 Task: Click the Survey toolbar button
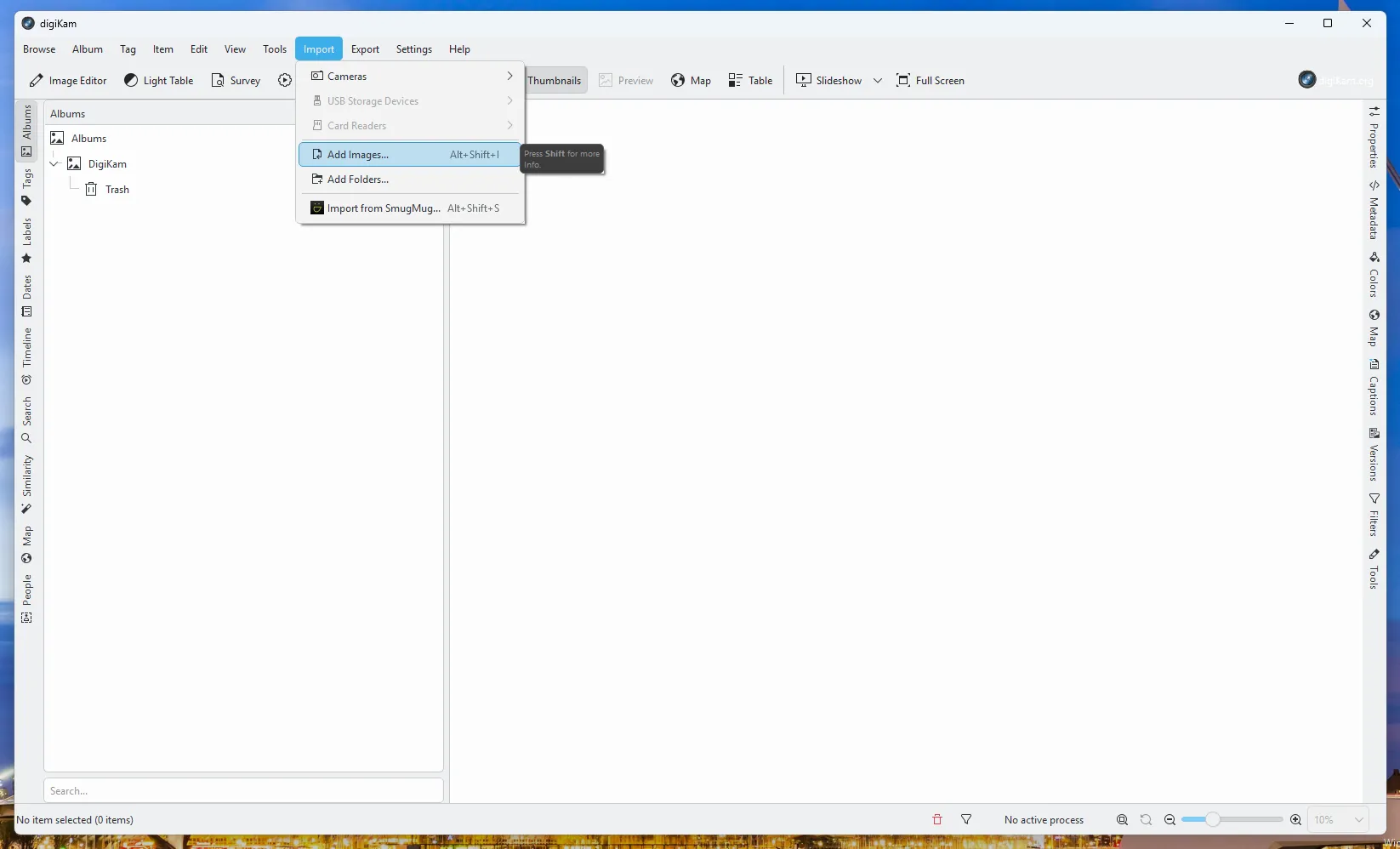236,81
